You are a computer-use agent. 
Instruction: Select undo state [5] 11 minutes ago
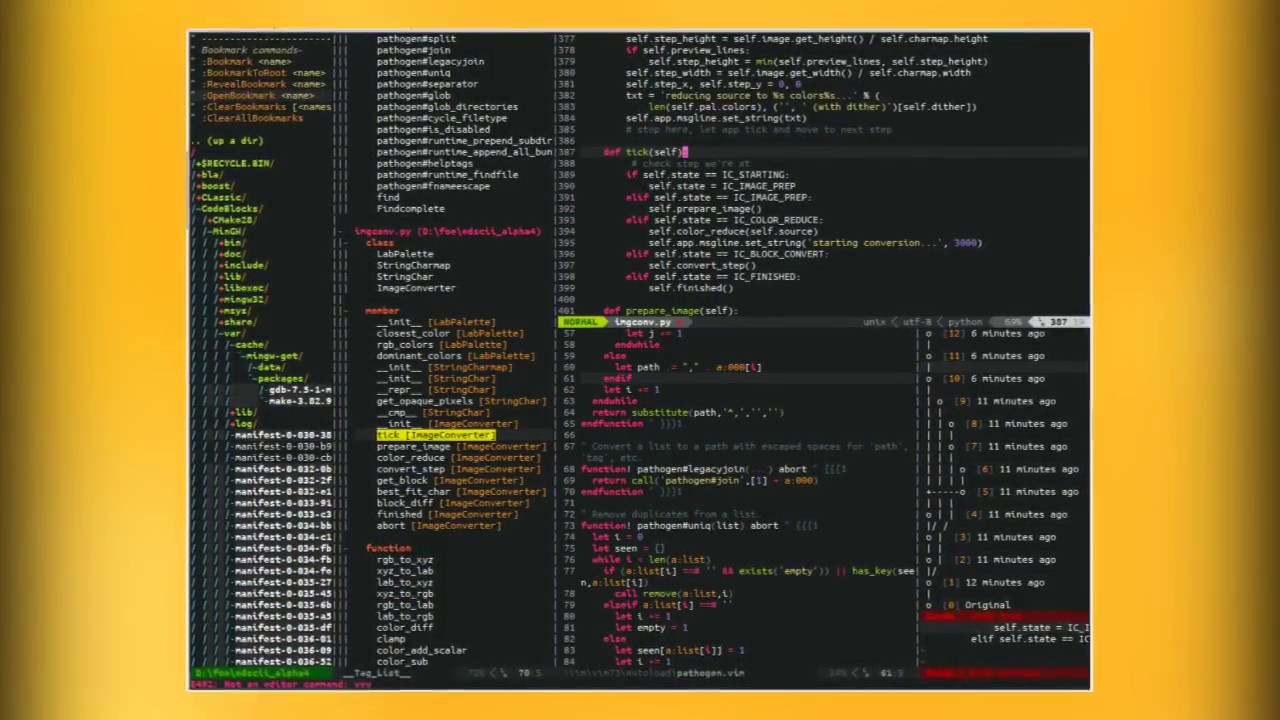point(1029,492)
